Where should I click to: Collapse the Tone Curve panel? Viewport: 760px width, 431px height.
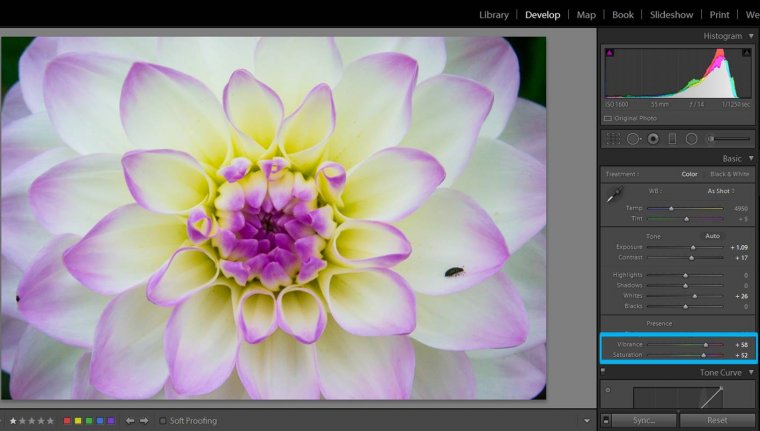pos(751,372)
